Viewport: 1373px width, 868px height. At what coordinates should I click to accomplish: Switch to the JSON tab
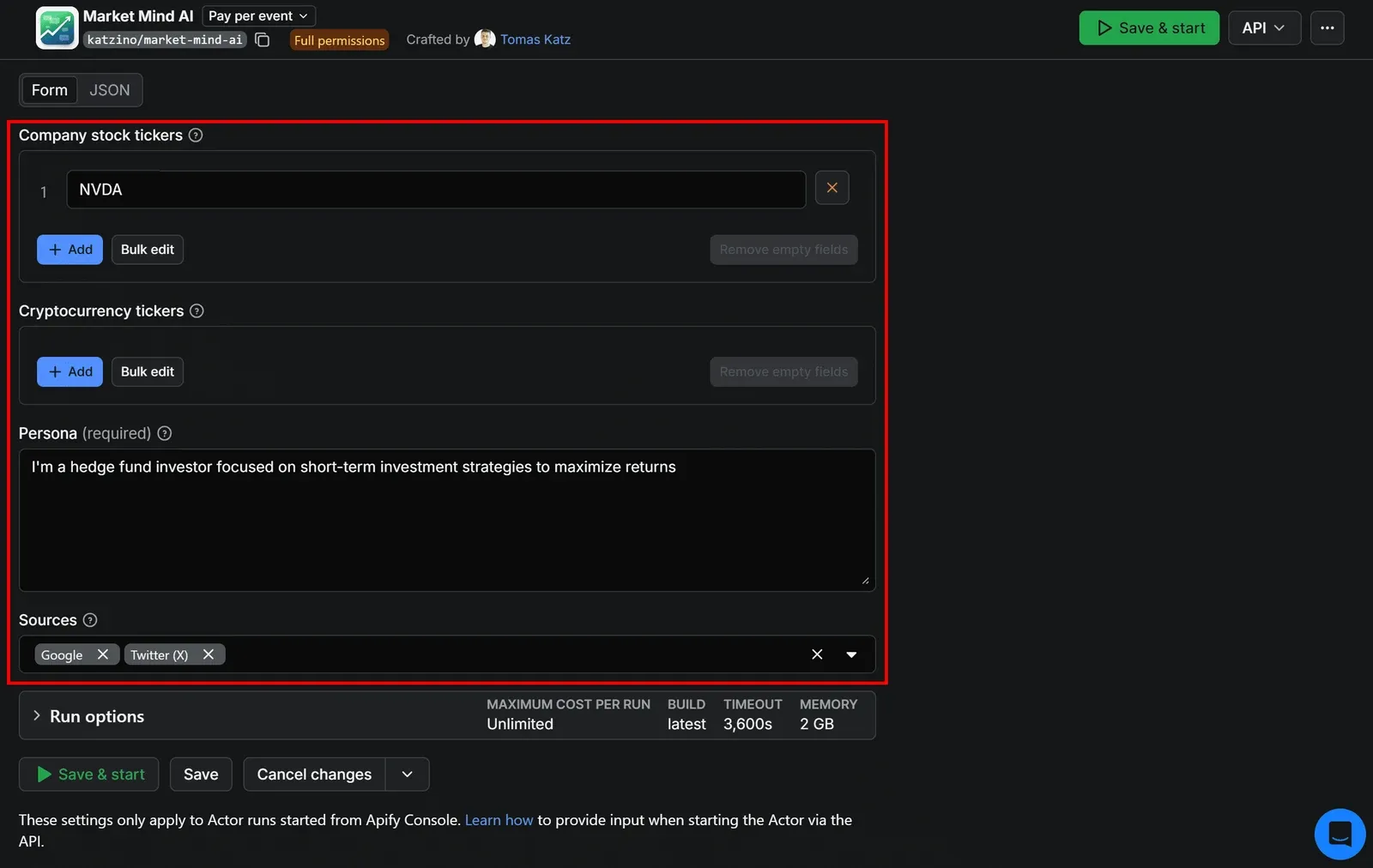tap(110, 90)
